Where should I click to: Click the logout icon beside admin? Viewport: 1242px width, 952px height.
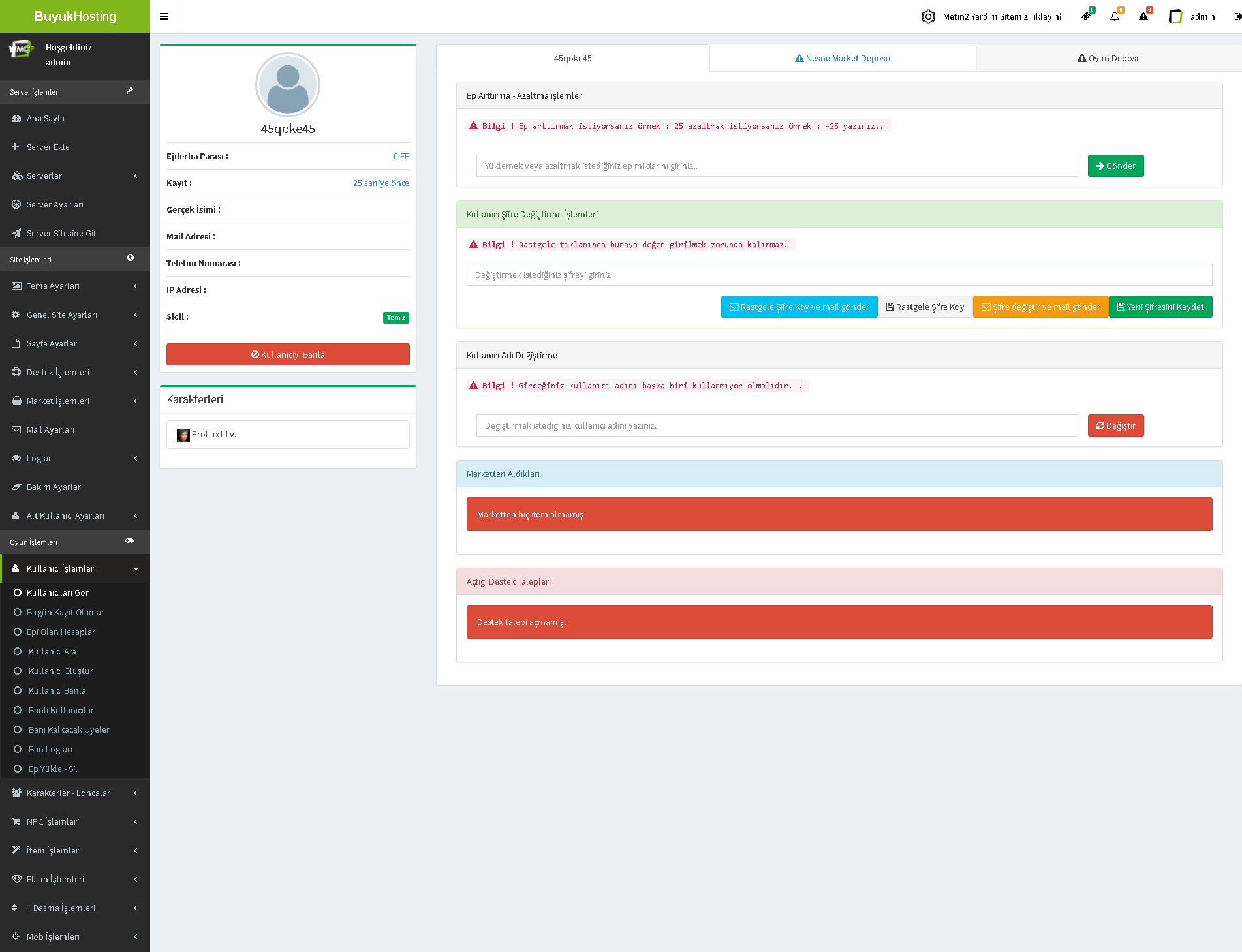coord(1237,16)
